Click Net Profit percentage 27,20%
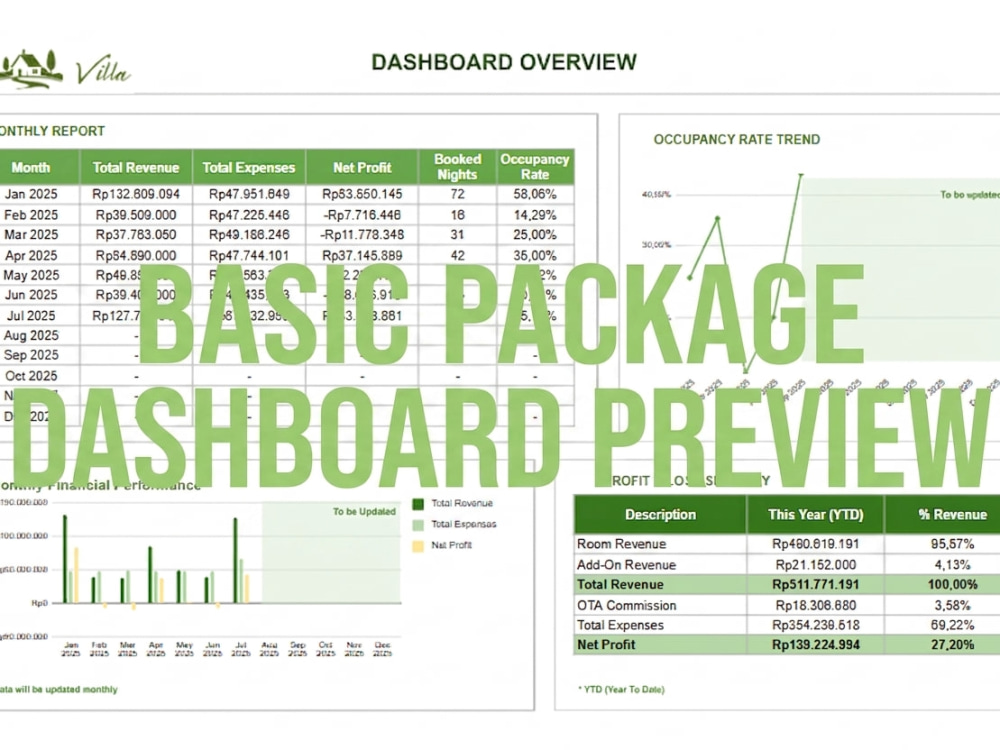The image size is (1000, 750). pyautogui.click(x=952, y=644)
